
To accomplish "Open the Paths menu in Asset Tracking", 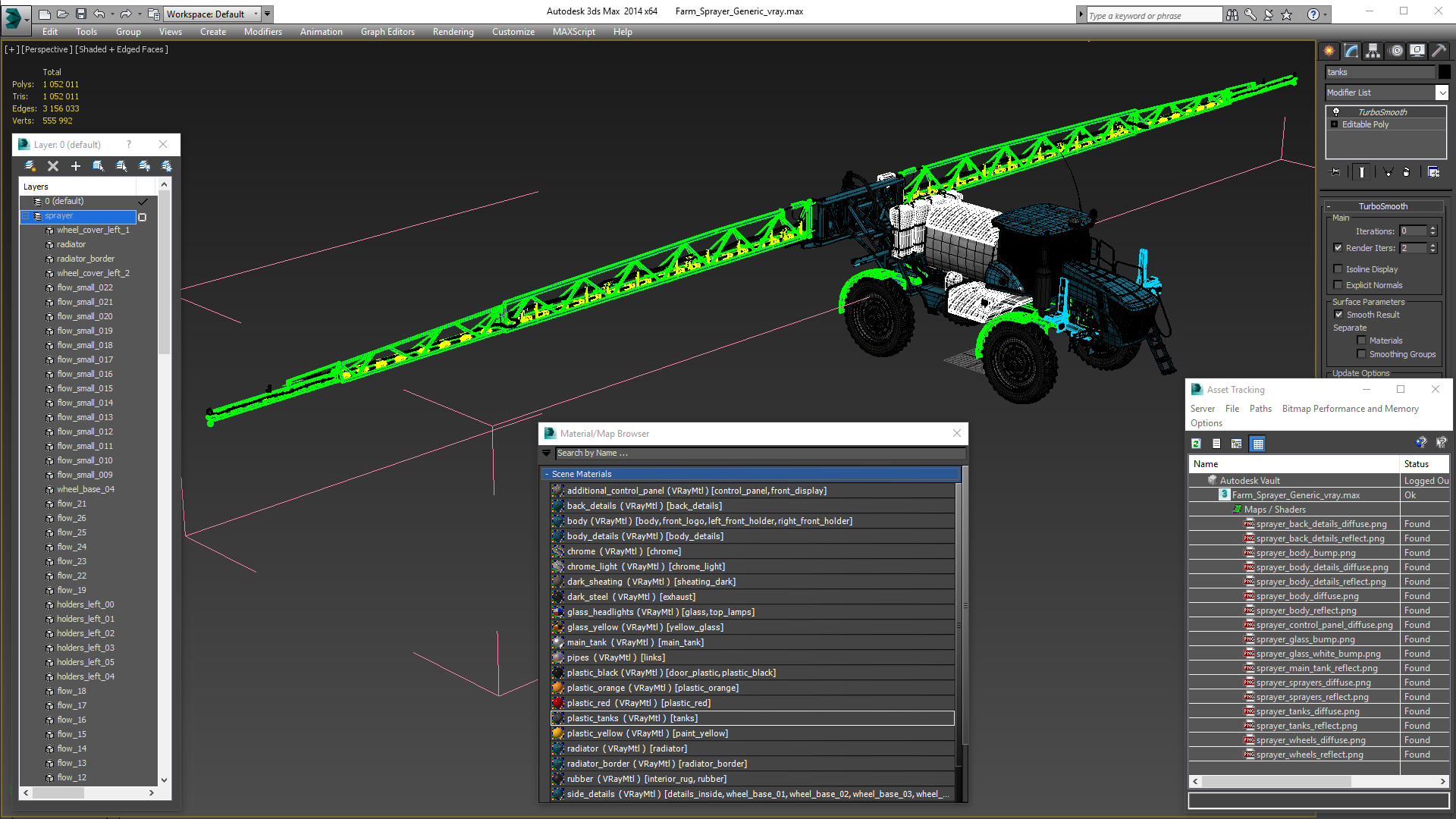I will tap(1260, 409).
